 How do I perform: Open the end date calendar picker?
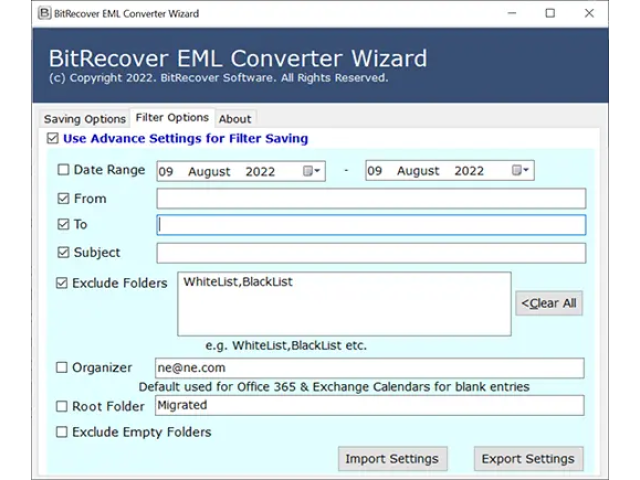coord(521,171)
